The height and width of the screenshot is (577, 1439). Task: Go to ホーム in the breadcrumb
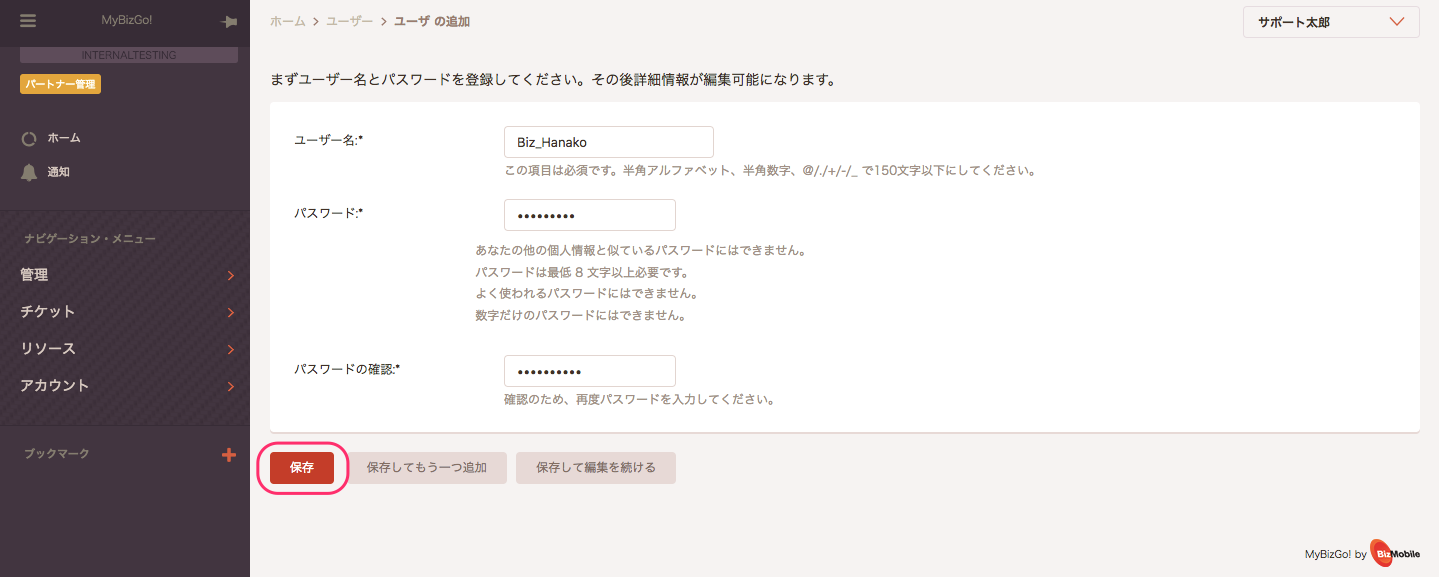[x=287, y=21]
